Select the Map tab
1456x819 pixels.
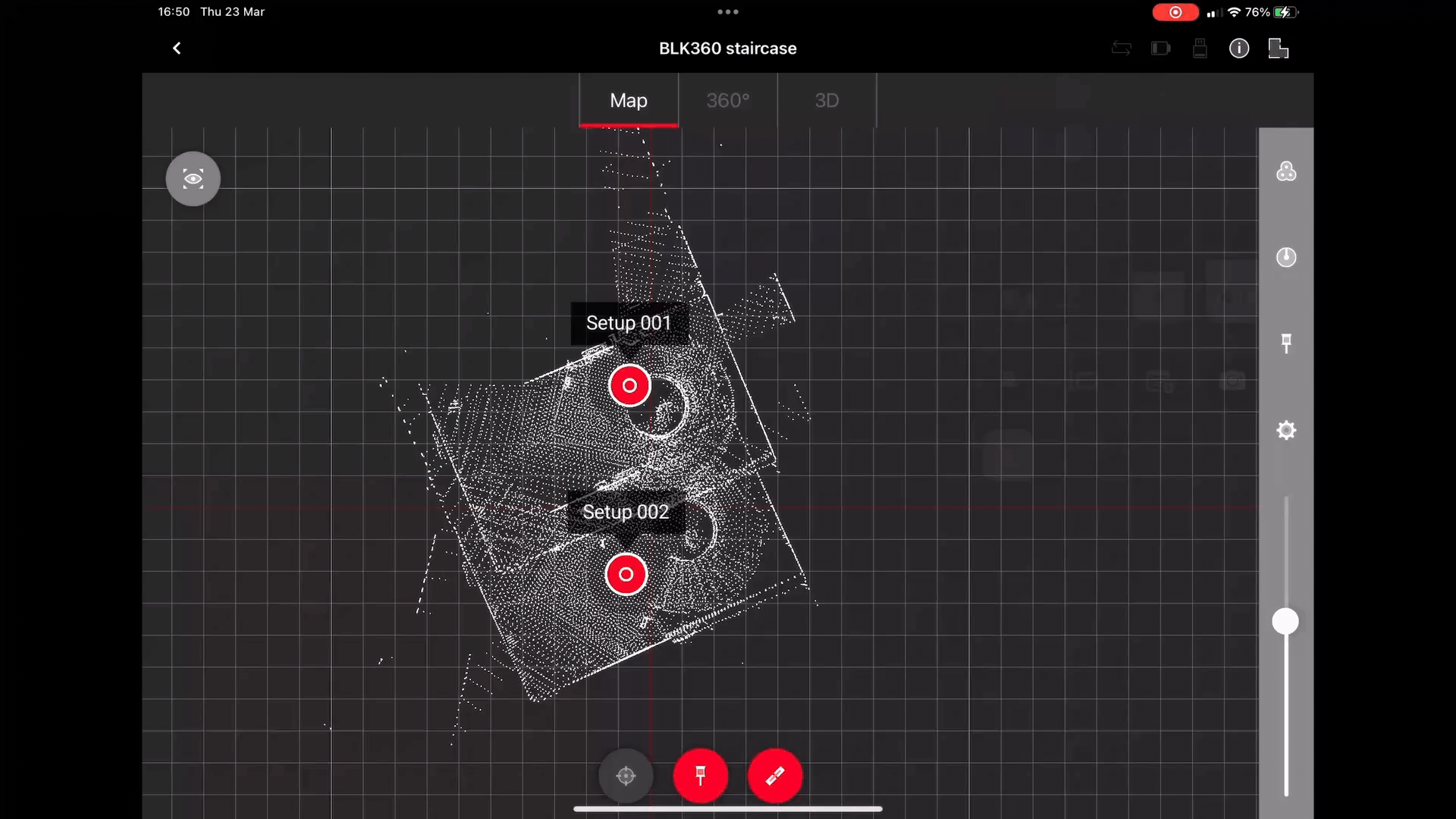click(x=628, y=100)
